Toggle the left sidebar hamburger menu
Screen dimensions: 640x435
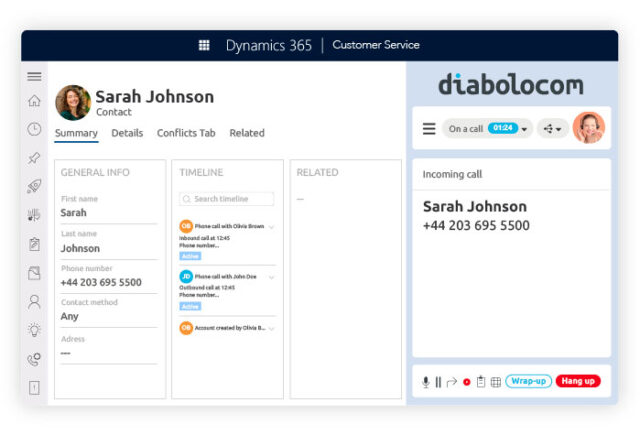coord(34,77)
